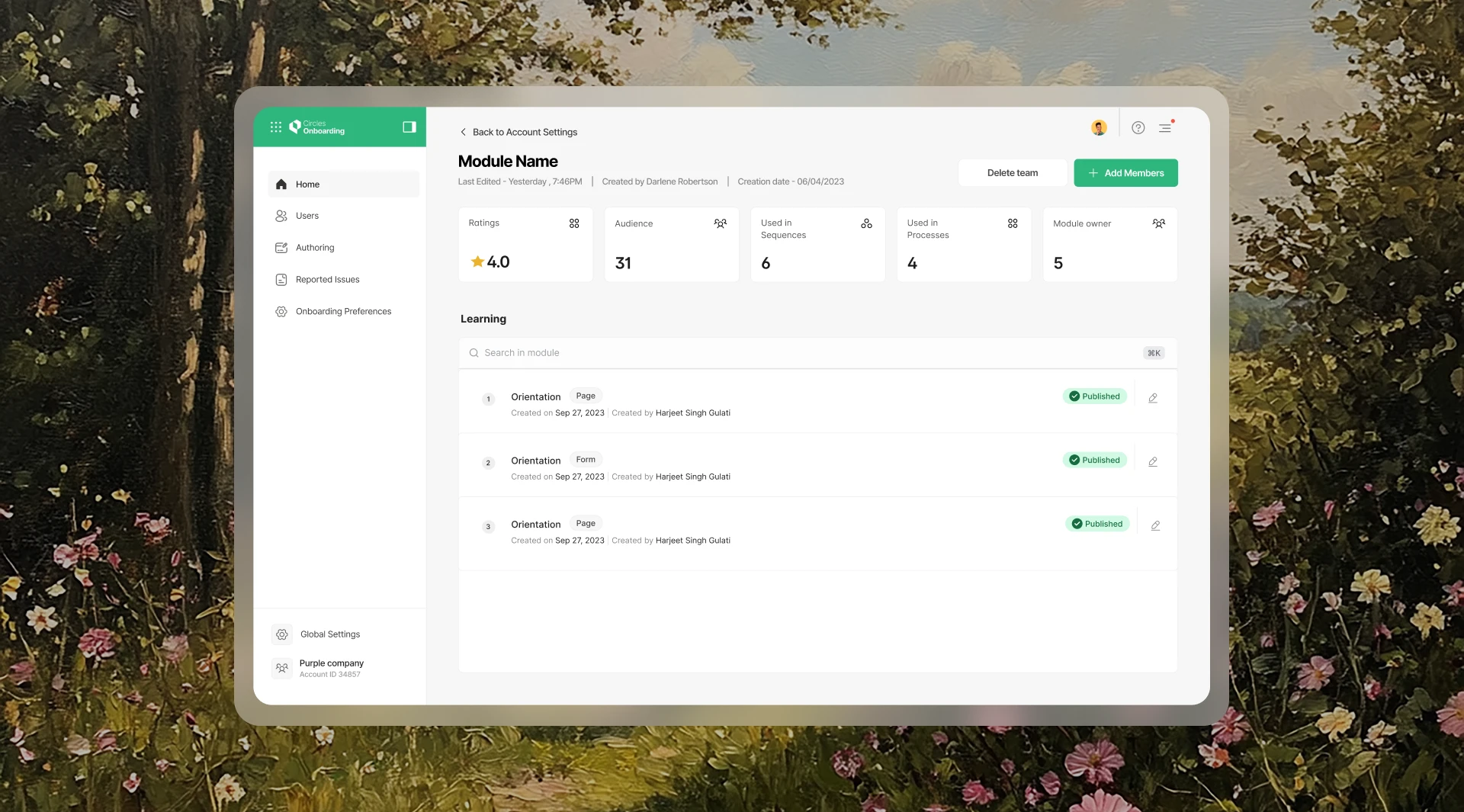Image resolution: width=1464 pixels, height=812 pixels.
Task: Go to Home in sidebar
Action: (344, 185)
